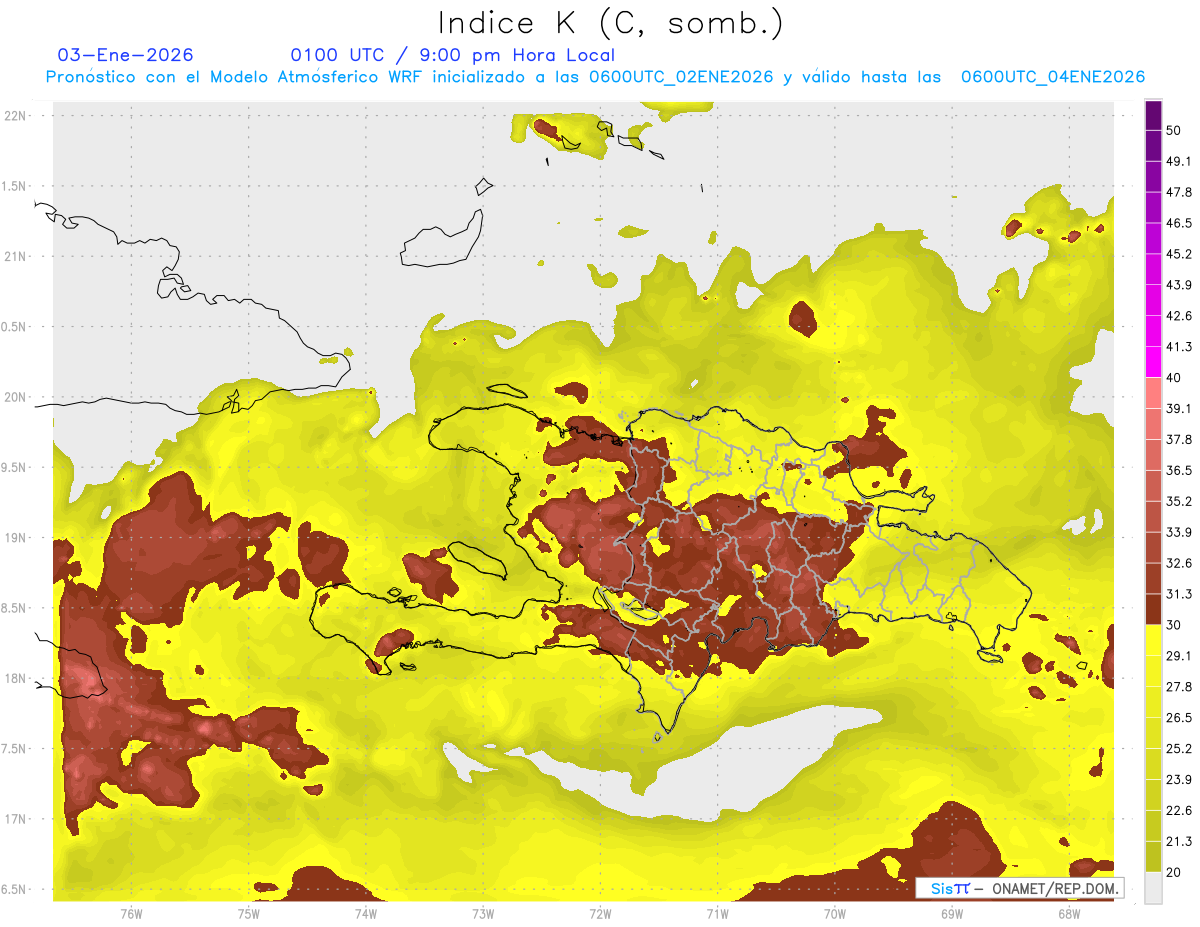Click the colorbar value "25.2"

(1179, 749)
